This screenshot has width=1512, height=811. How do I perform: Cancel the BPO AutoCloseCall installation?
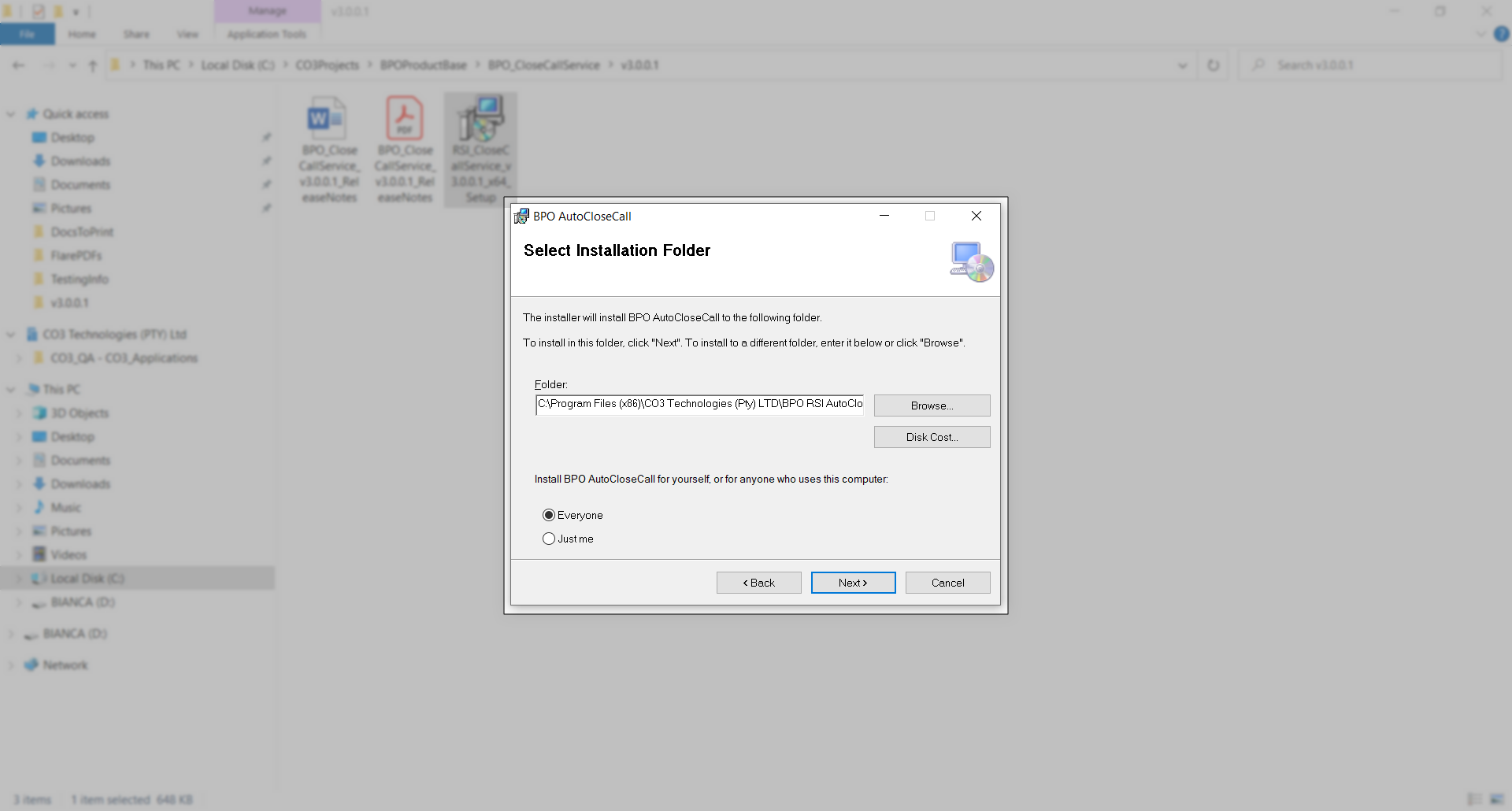coord(948,583)
